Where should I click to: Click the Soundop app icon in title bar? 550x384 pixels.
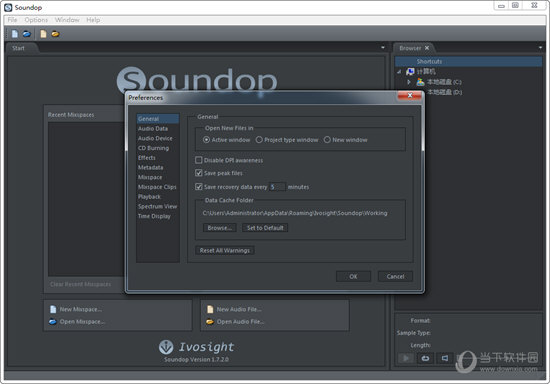[8, 7]
